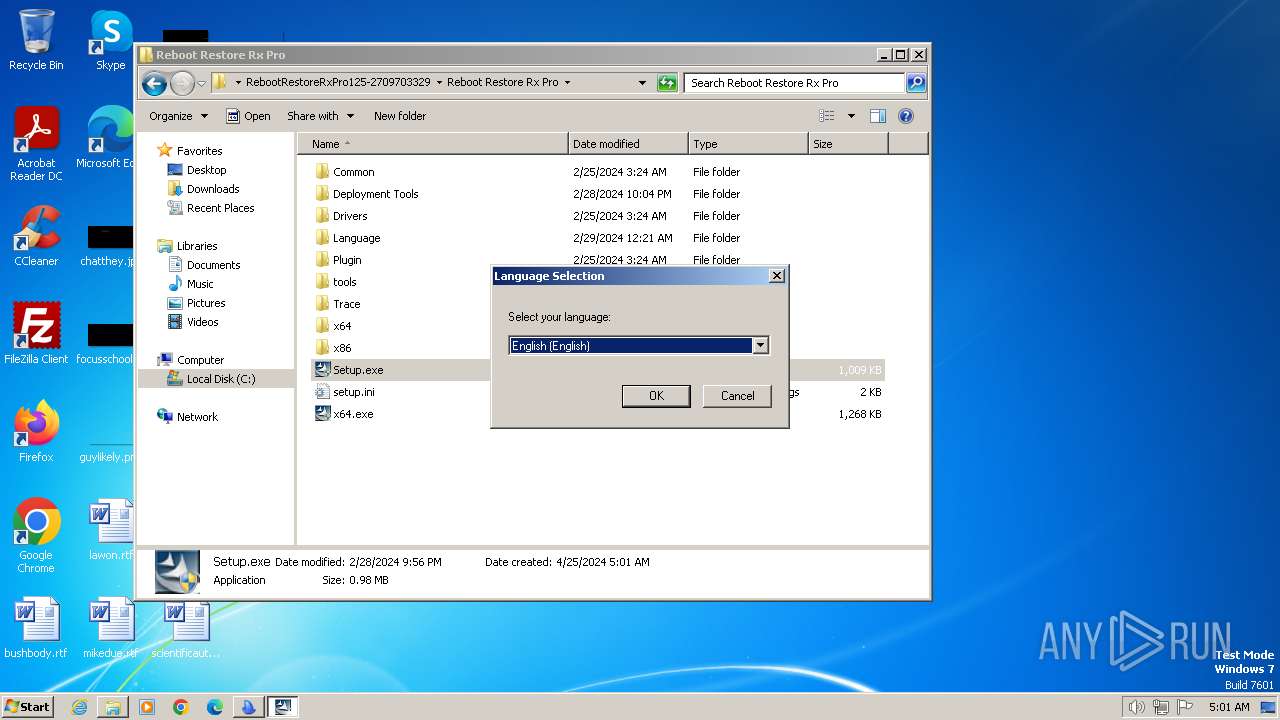Open Pictures library in navigation pane

click(x=196, y=303)
